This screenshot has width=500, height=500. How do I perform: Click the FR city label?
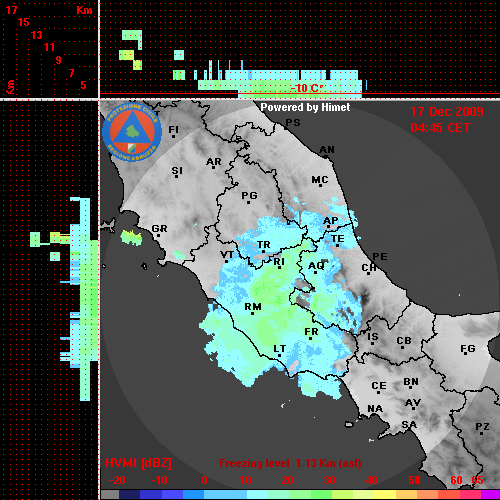(x=311, y=332)
